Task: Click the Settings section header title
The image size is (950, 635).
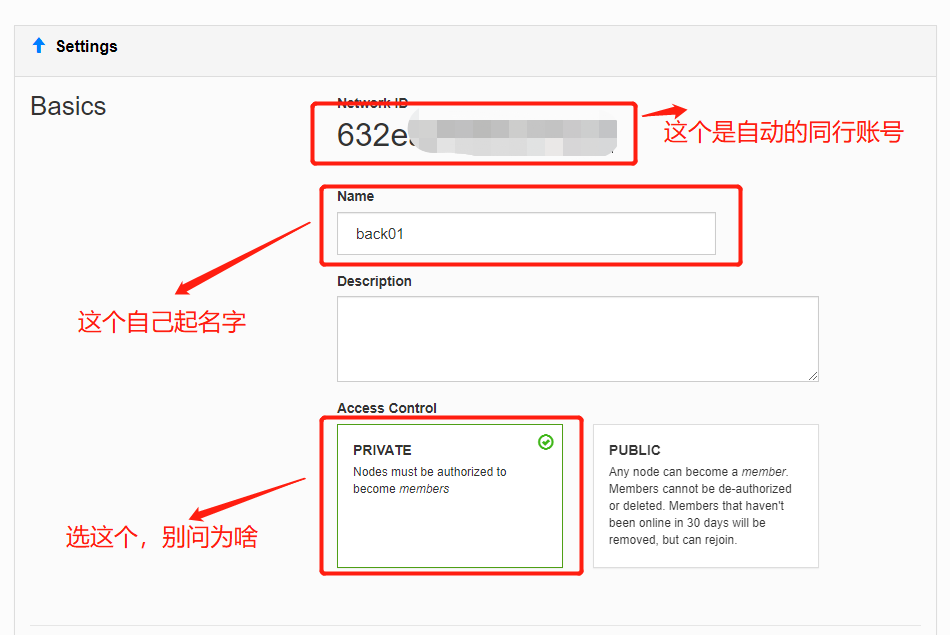Action: [86, 46]
